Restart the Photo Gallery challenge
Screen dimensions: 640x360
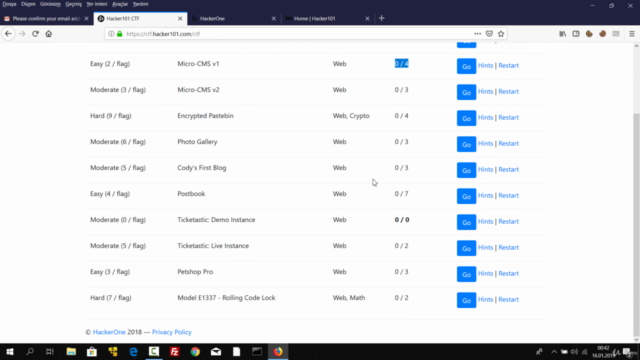(x=509, y=143)
